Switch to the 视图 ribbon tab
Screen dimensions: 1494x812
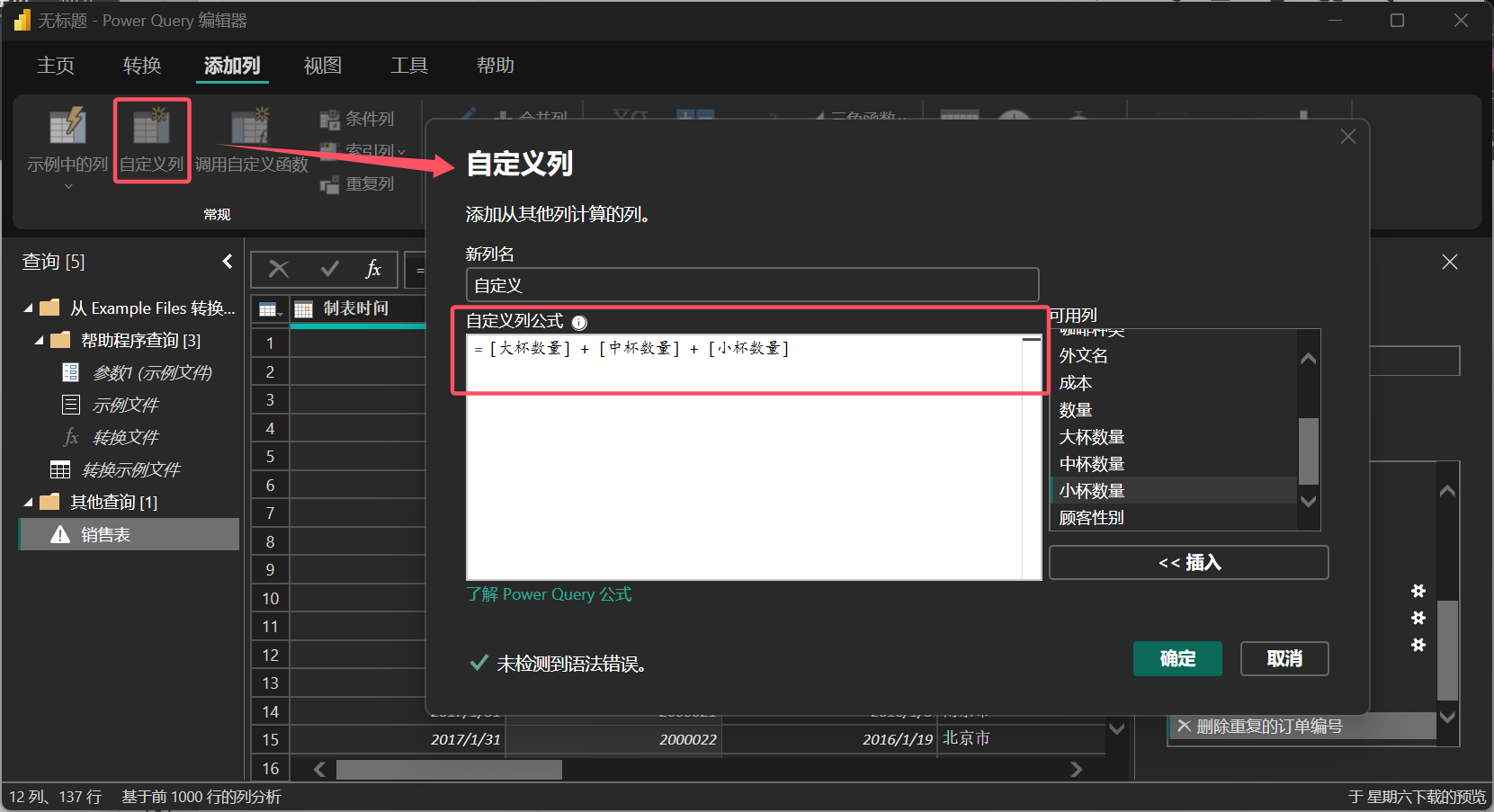323,65
